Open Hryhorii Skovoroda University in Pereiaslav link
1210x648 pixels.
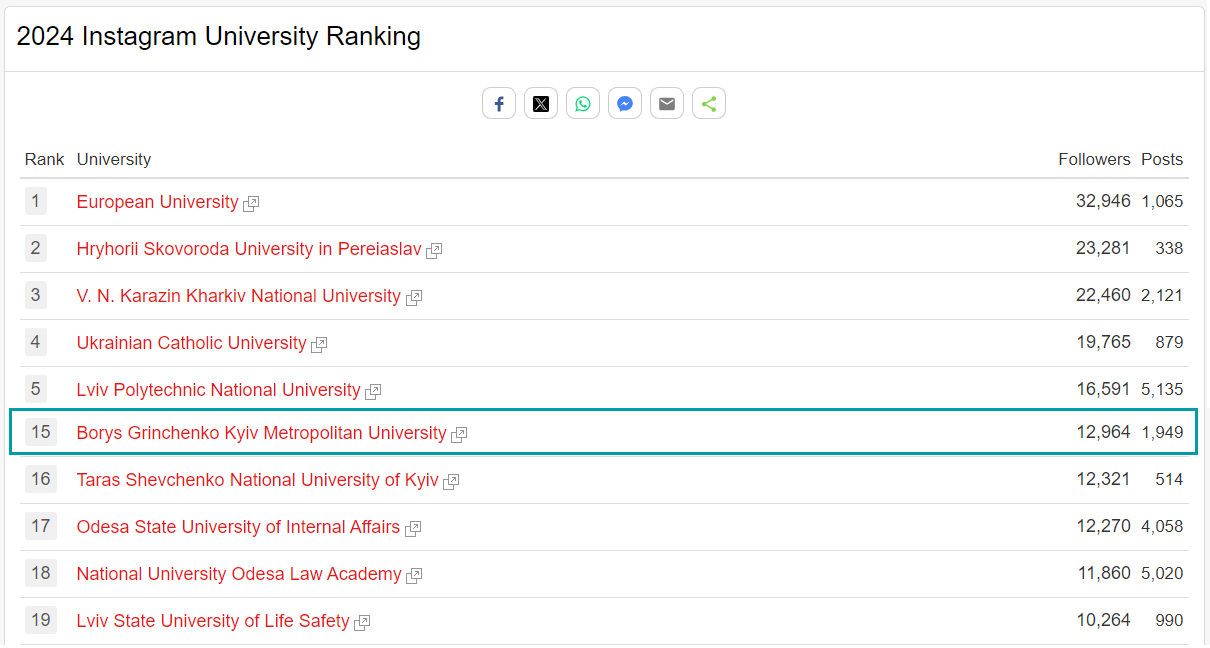point(249,249)
